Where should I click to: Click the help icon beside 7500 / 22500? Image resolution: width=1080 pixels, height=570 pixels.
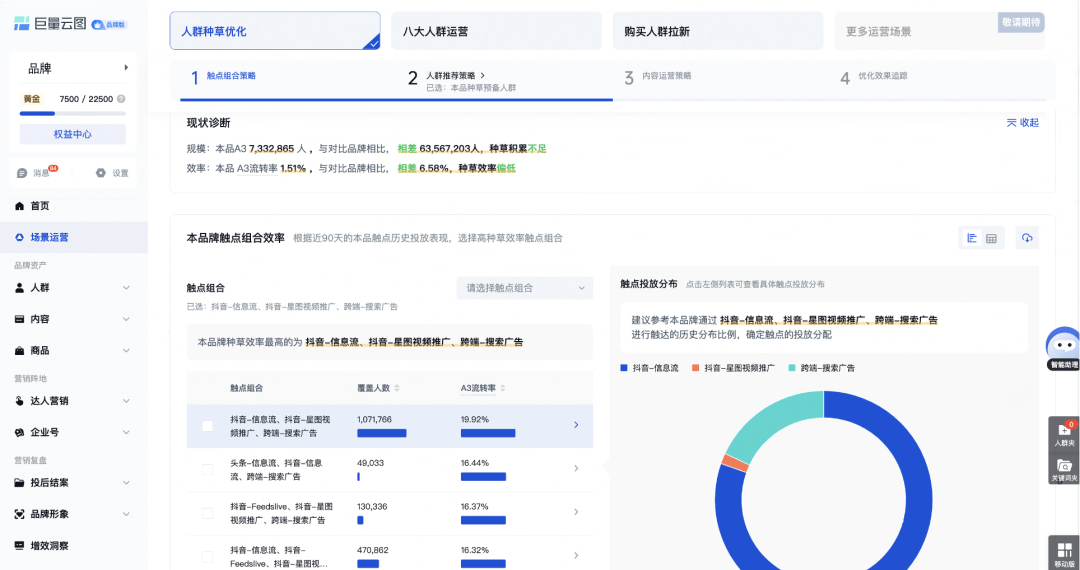click(121, 99)
